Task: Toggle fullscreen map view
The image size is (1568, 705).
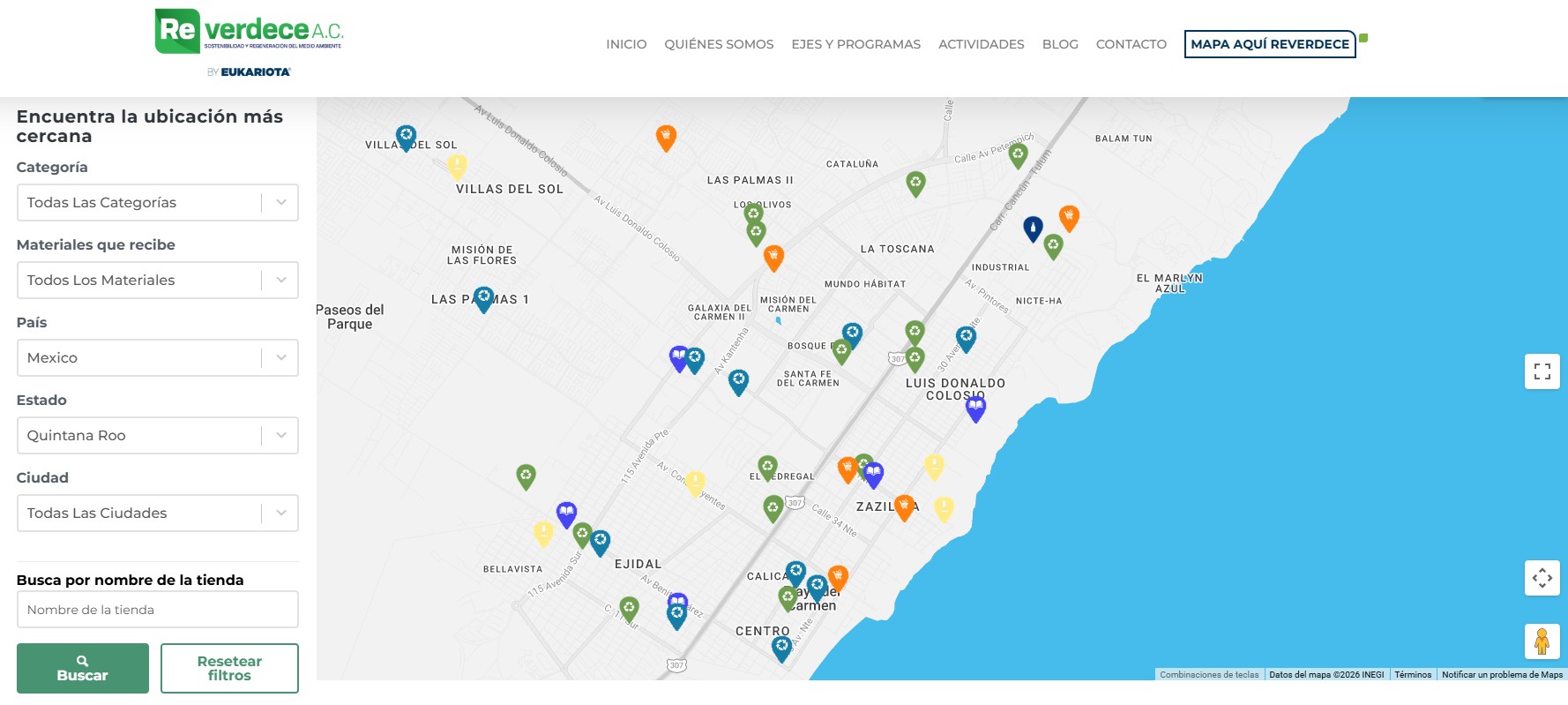Action: [x=1542, y=371]
